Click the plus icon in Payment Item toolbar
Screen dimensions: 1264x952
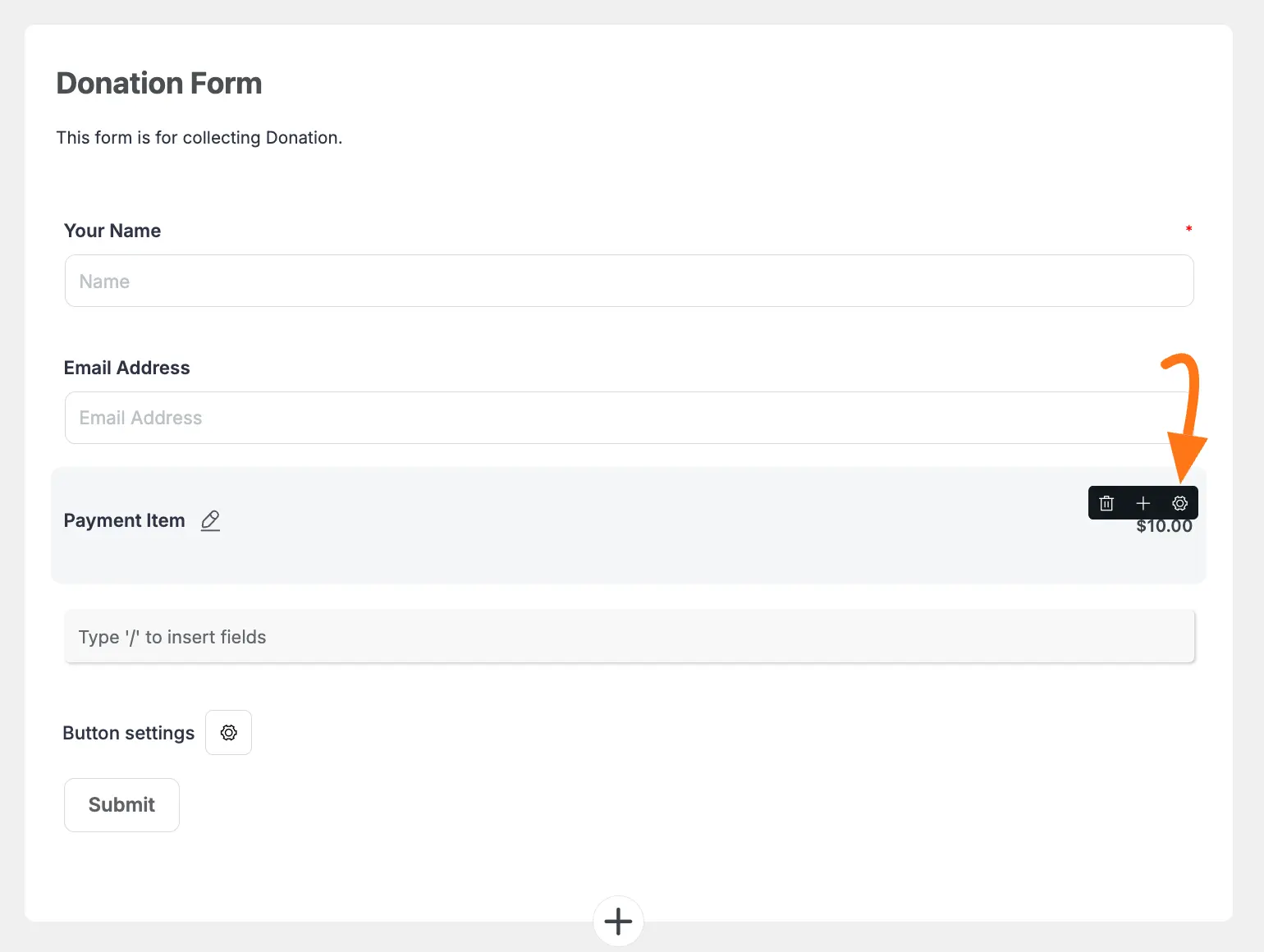[x=1143, y=503]
